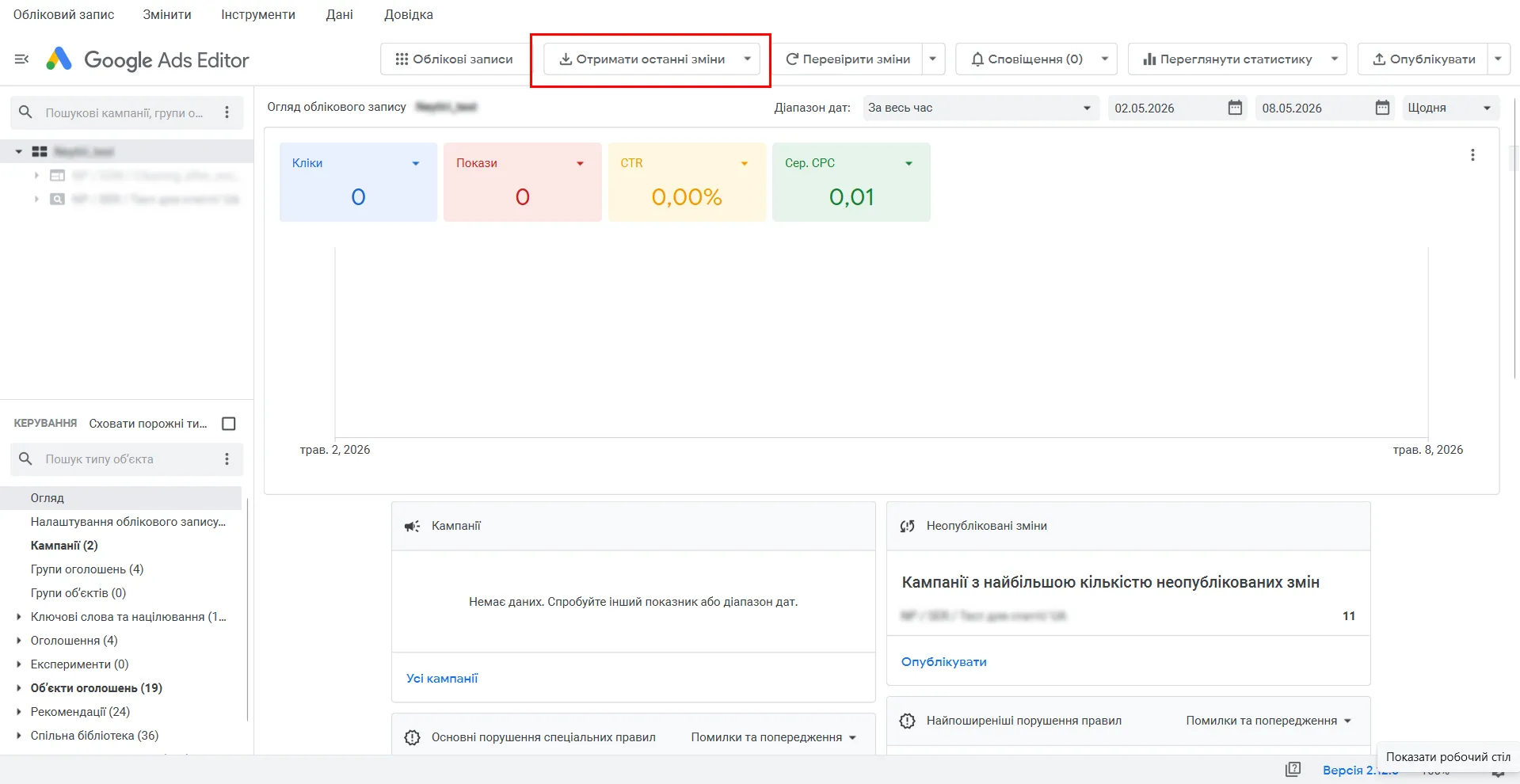Open the Усі кампанії link
1520x784 pixels.
point(442,679)
